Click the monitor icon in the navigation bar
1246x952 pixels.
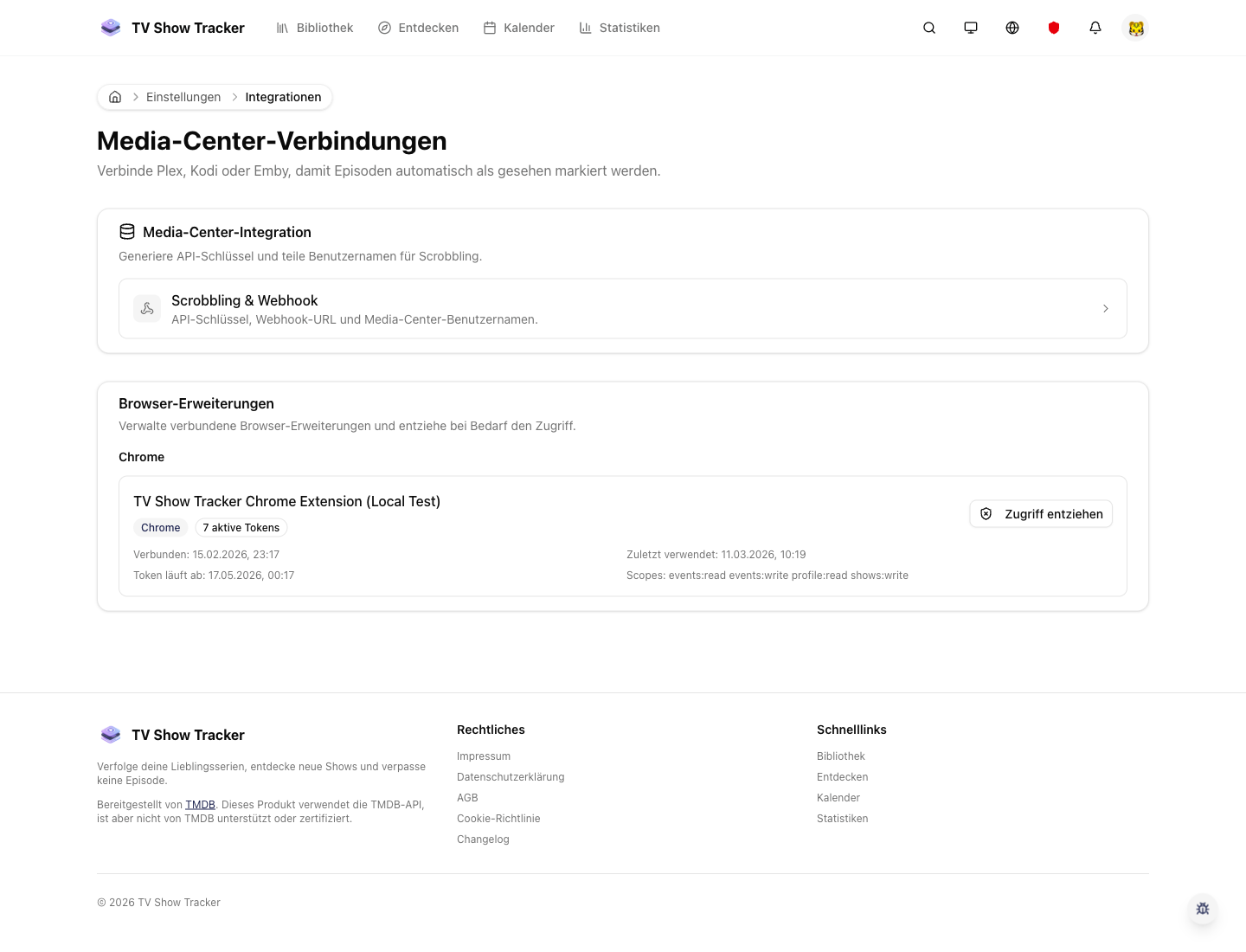pyautogui.click(x=971, y=28)
